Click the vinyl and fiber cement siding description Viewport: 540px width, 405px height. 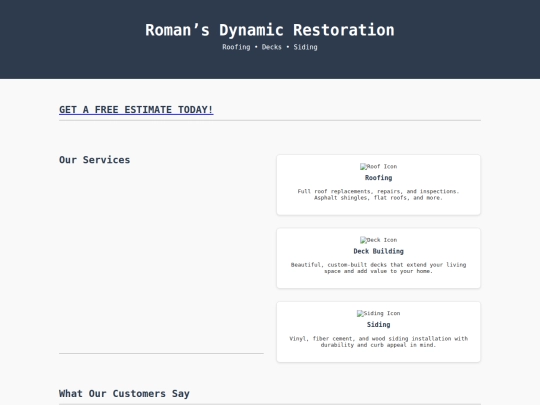(x=378, y=342)
